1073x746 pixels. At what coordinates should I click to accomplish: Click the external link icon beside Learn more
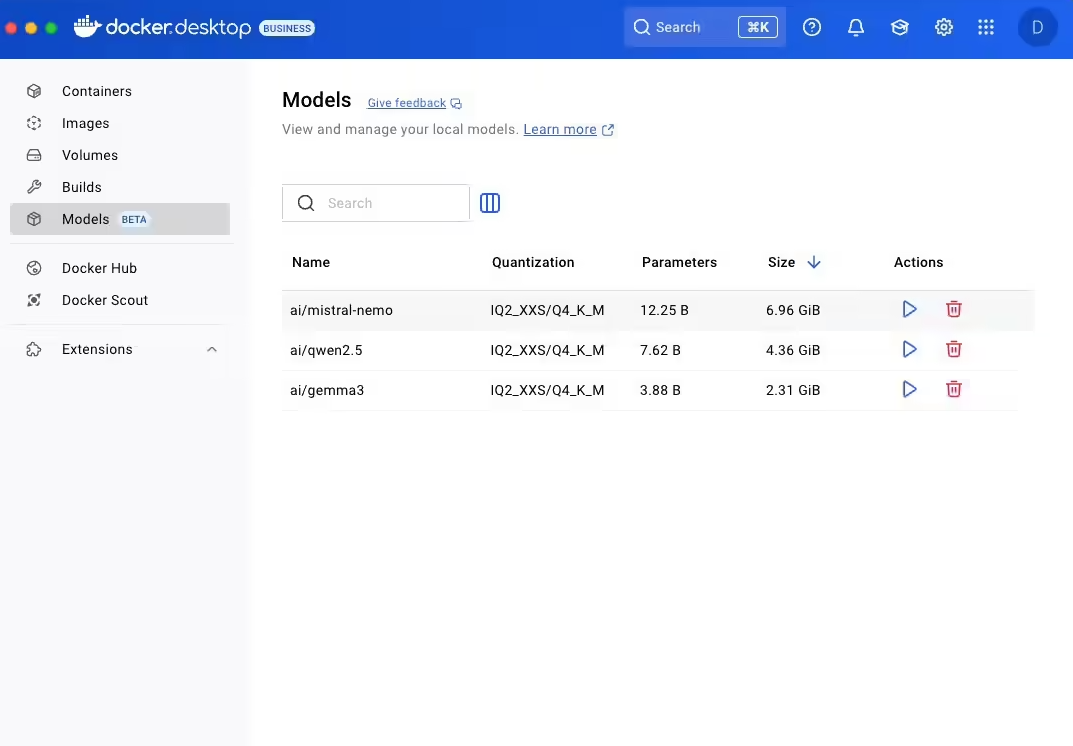click(608, 130)
